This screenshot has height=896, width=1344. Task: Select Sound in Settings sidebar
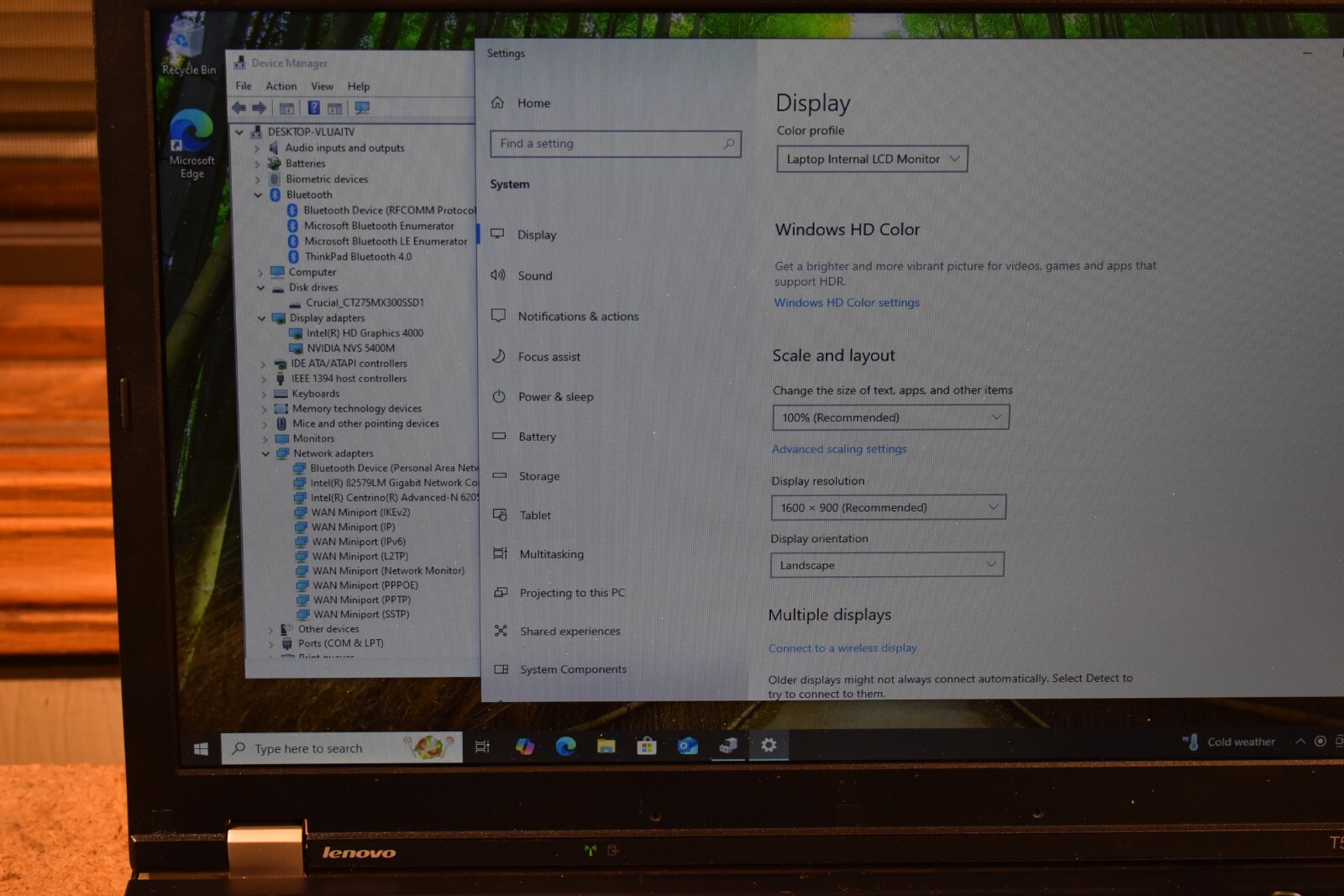point(535,275)
